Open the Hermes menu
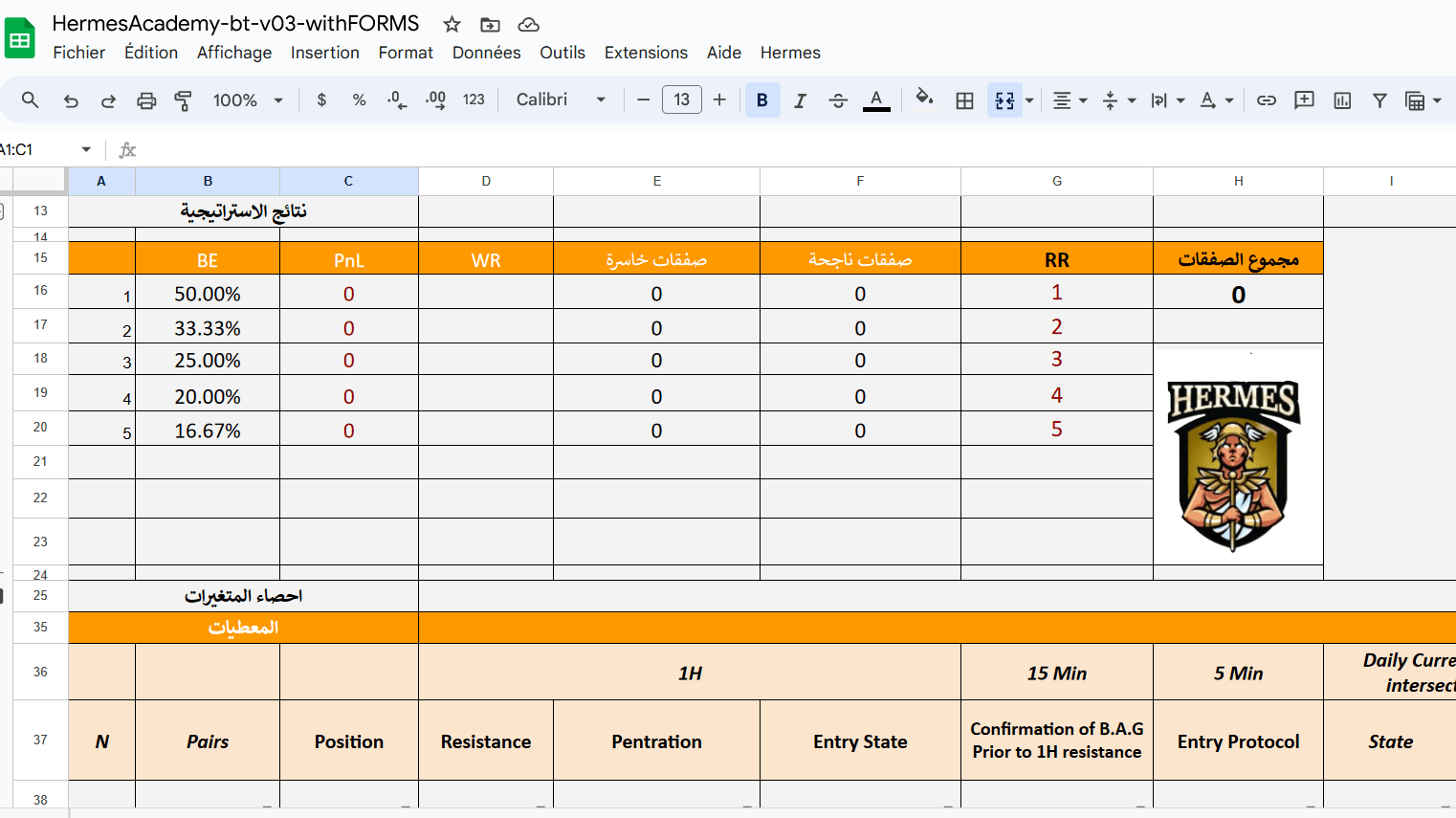 coord(790,53)
